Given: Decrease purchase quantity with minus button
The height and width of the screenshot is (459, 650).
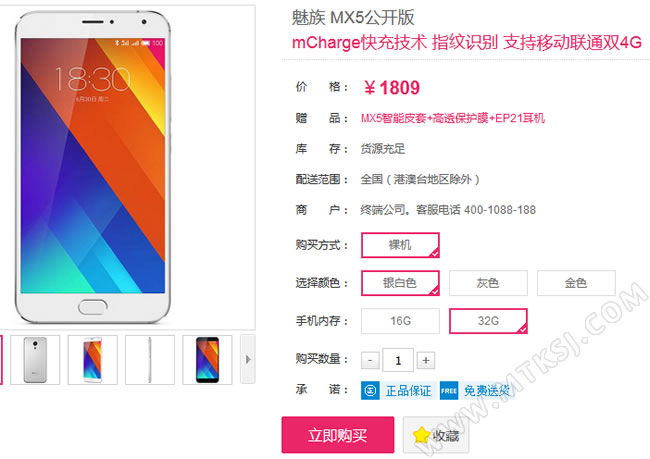Looking at the screenshot, I should [370, 360].
